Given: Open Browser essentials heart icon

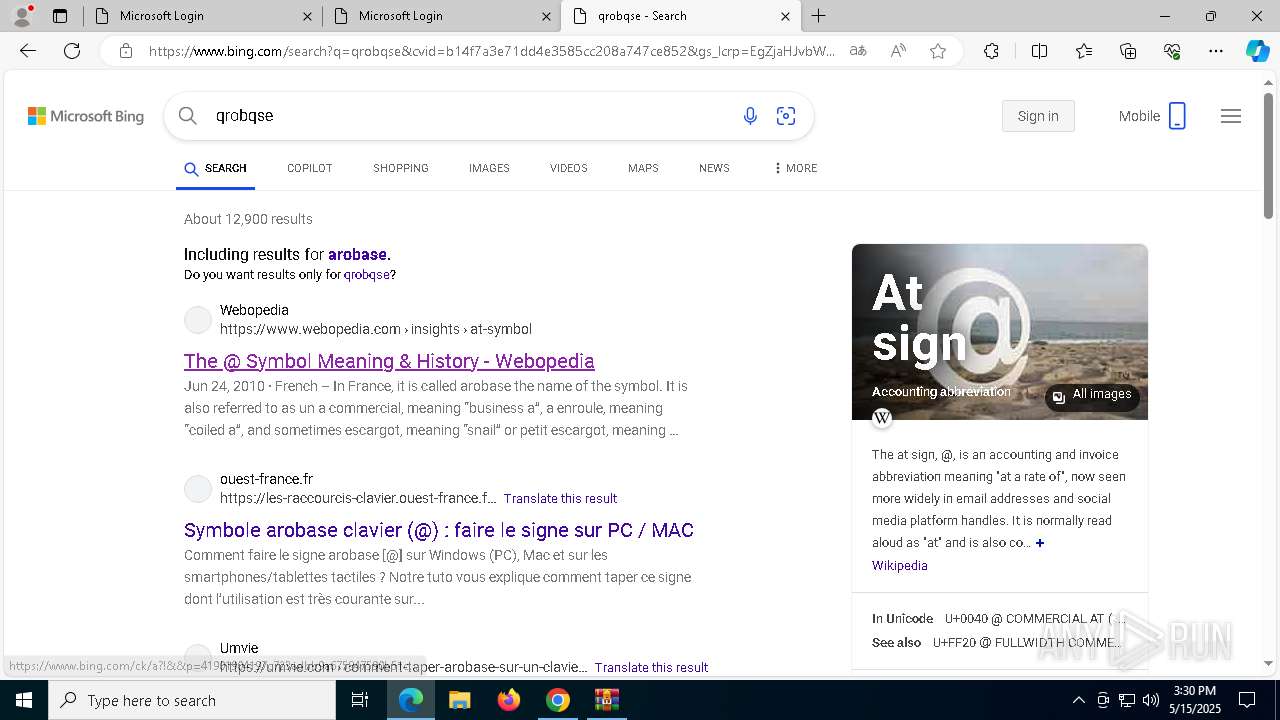Looking at the screenshot, I should [x=1172, y=51].
